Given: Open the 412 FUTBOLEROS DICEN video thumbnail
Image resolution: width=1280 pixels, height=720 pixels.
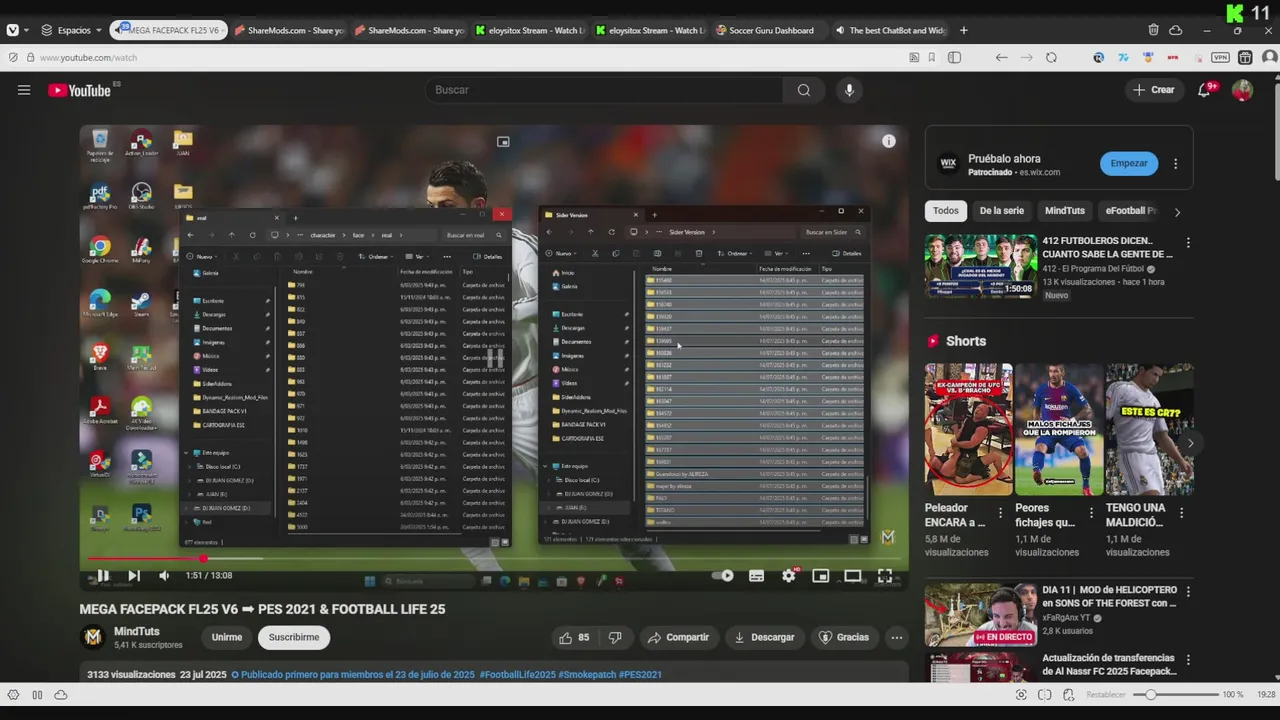Looking at the screenshot, I should 980,266.
